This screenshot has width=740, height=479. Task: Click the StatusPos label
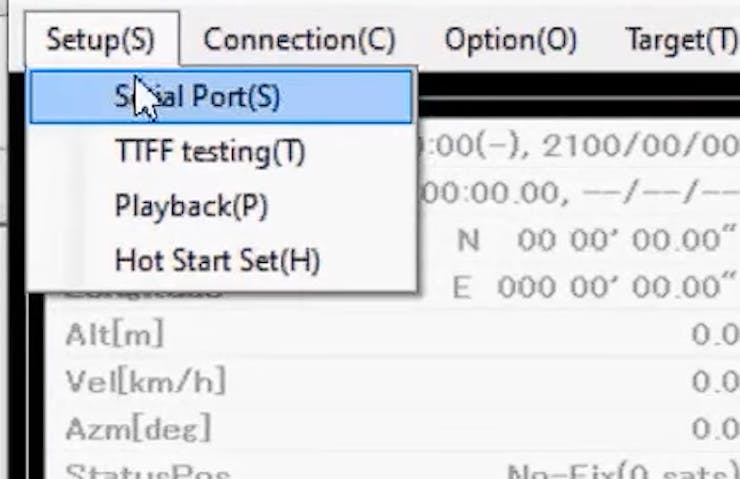pyautogui.click(x=143, y=470)
